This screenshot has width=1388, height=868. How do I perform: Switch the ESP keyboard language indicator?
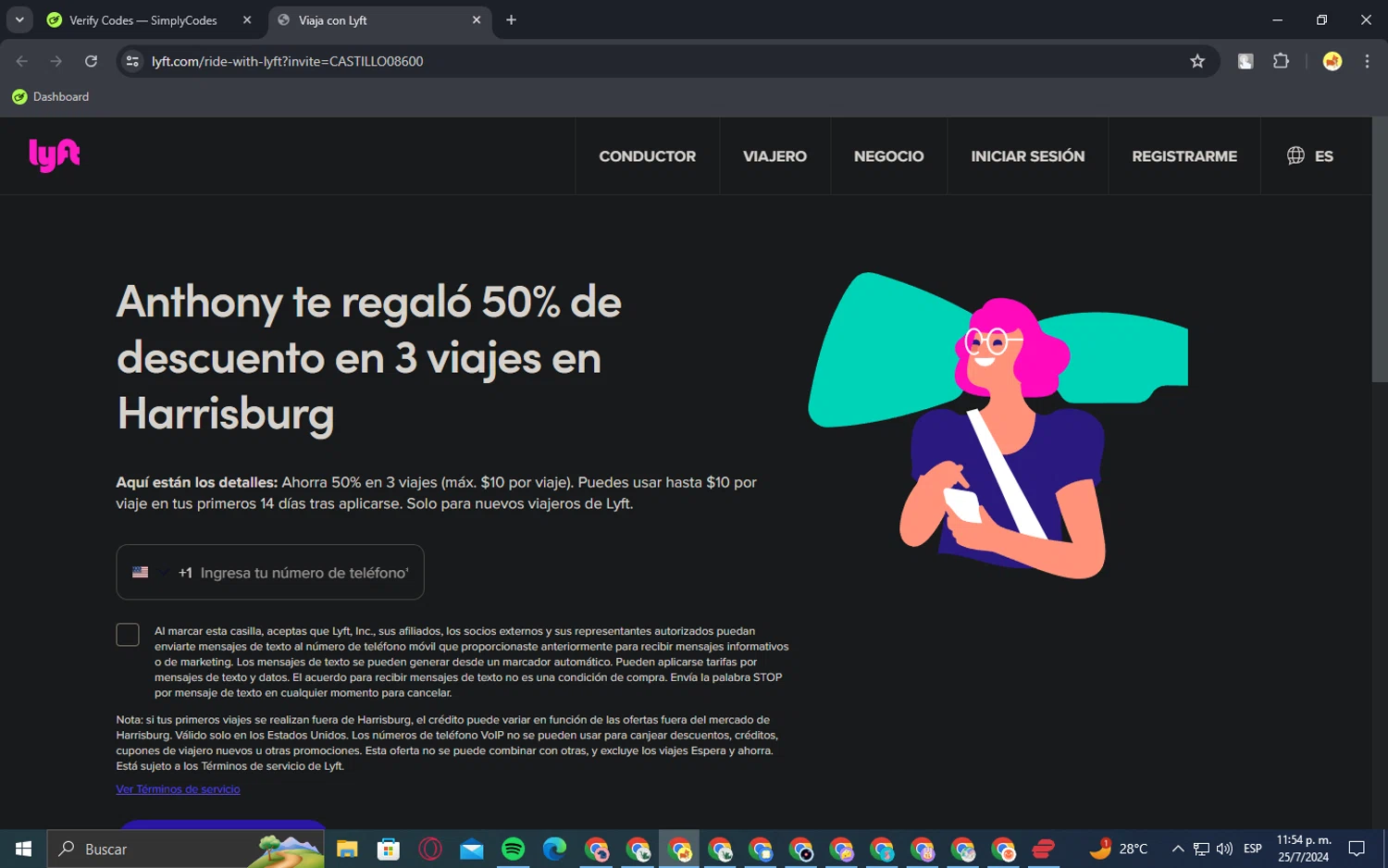[1253, 849]
